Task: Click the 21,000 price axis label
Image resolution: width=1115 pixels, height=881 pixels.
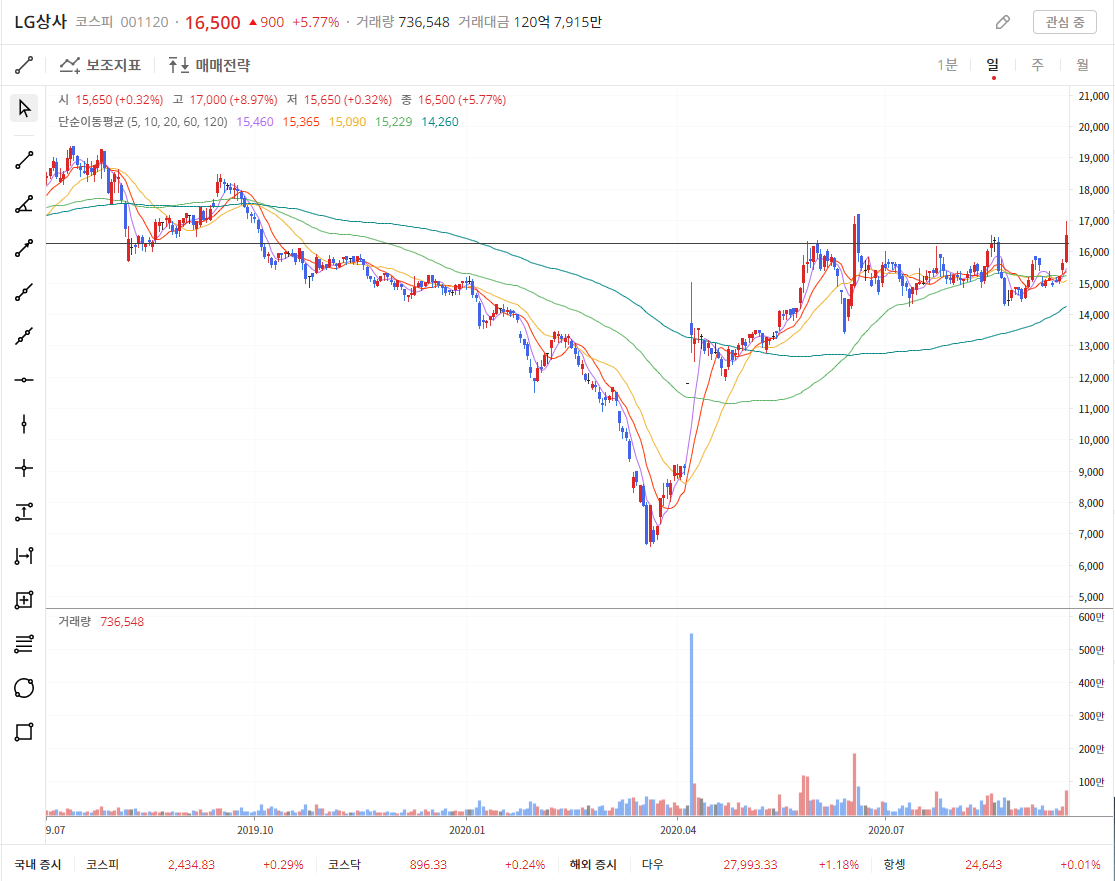Action: click(x=1094, y=96)
